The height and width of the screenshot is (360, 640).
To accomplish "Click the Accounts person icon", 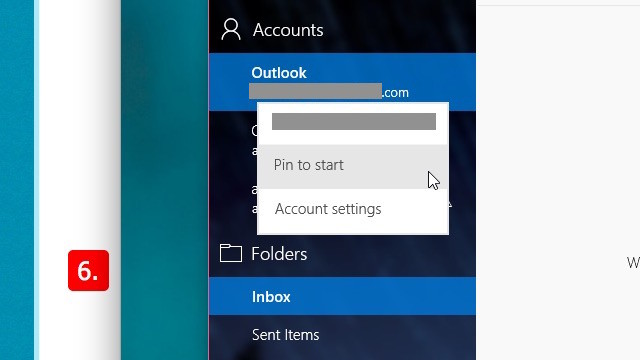I will pyautogui.click(x=231, y=29).
